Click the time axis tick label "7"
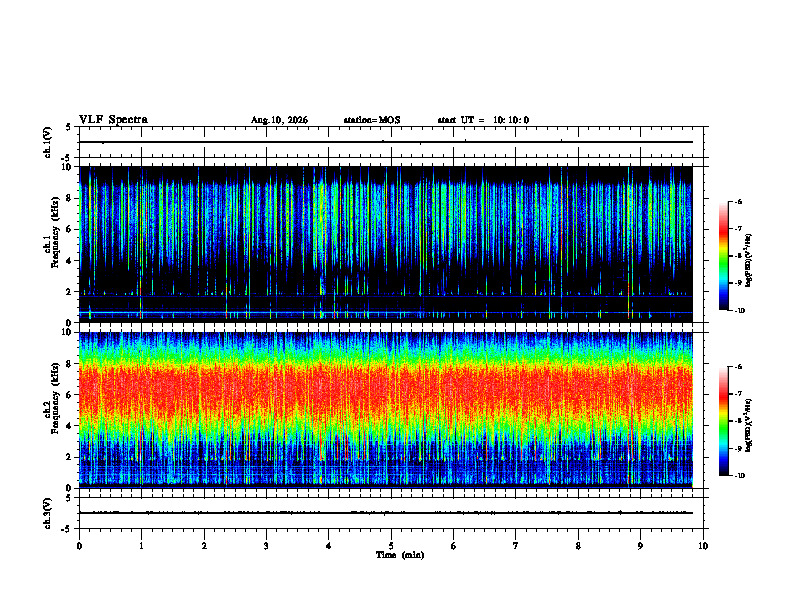Viewport: 792px width, 612px height. coord(516,546)
